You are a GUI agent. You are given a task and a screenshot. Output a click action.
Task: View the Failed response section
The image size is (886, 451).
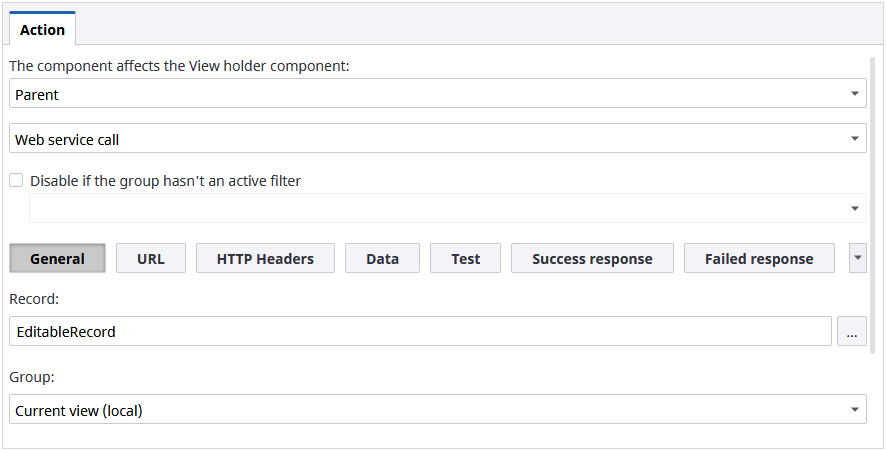(x=759, y=259)
